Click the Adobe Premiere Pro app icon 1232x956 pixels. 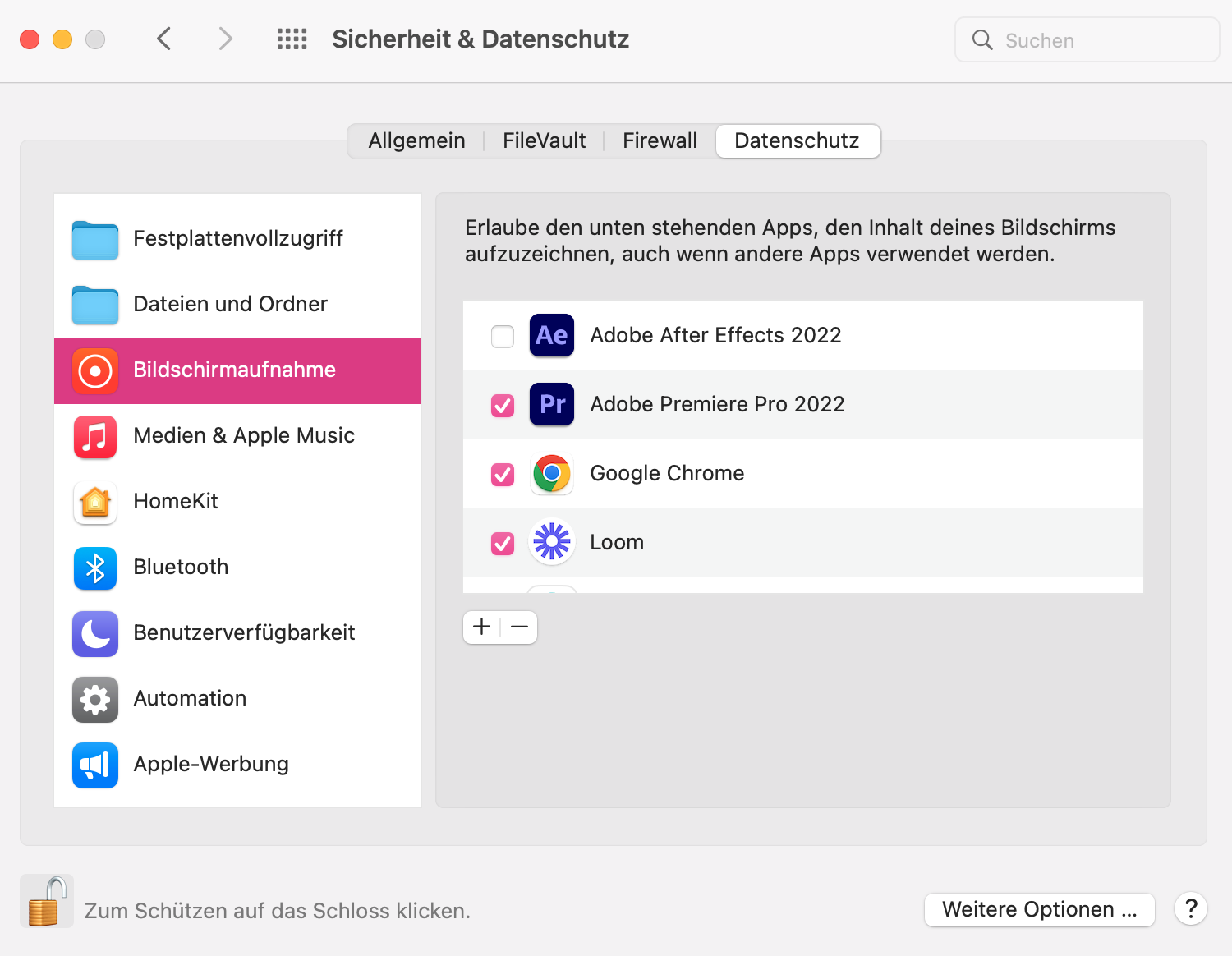click(552, 404)
